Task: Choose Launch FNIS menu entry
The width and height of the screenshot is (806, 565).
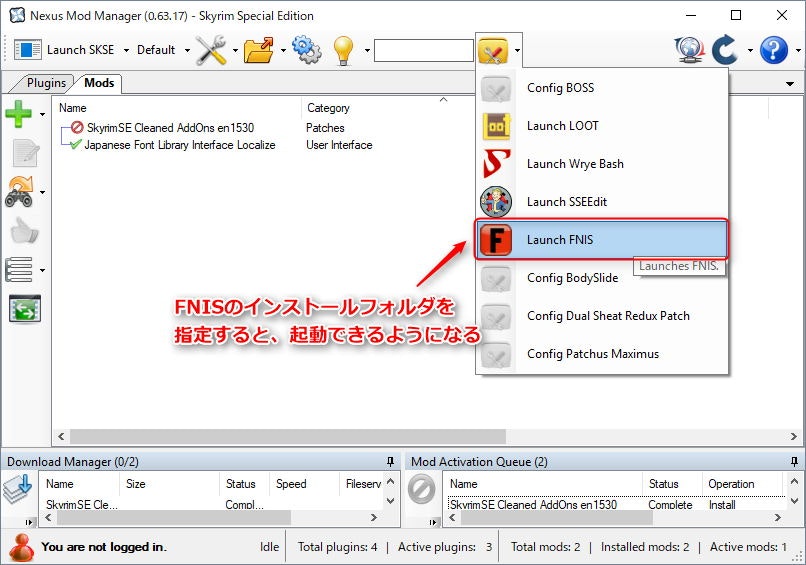Action: coord(601,240)
